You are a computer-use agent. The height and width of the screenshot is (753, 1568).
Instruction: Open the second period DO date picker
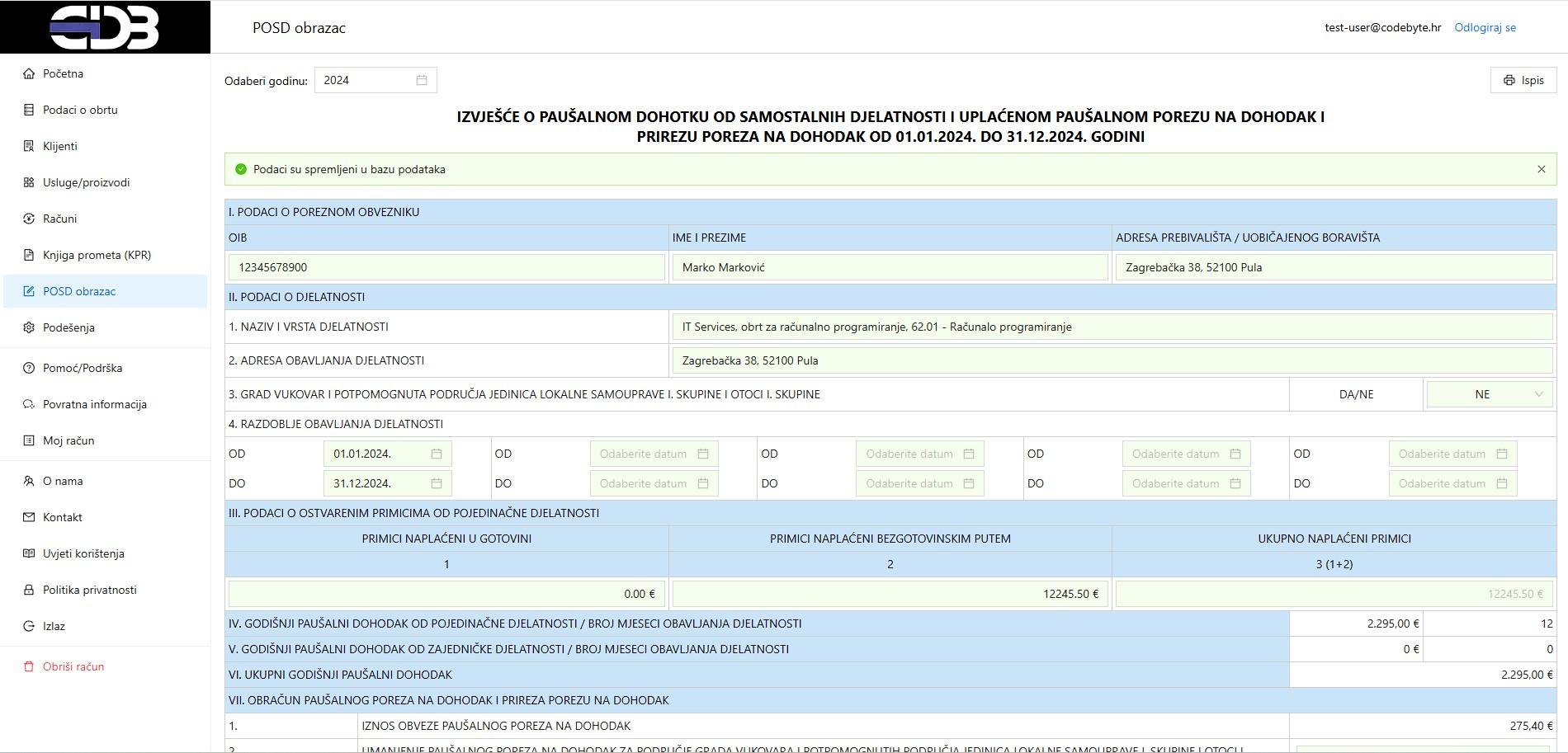point(654,483)
